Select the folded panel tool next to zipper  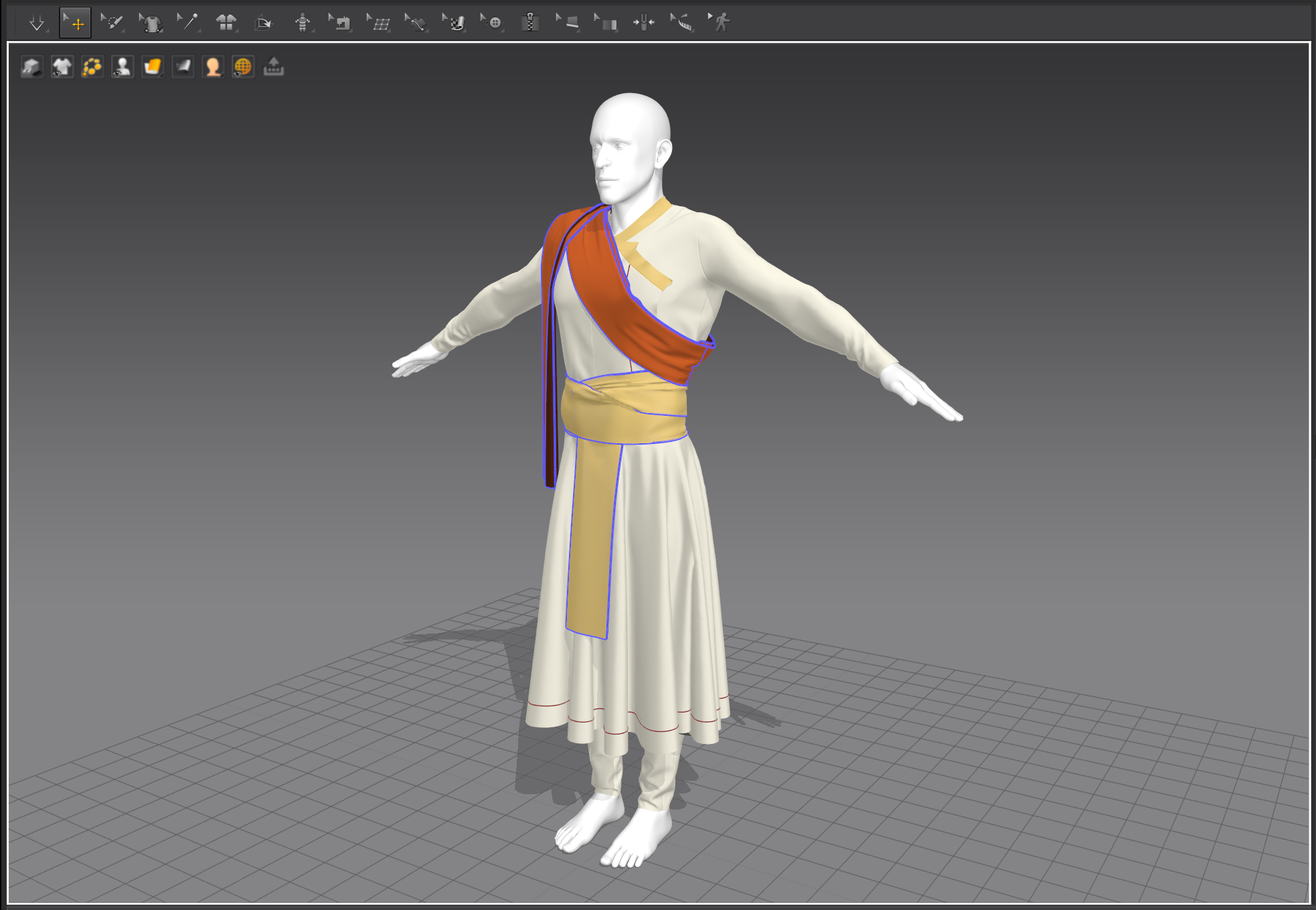pyautogui.click(x=606, y=23)
